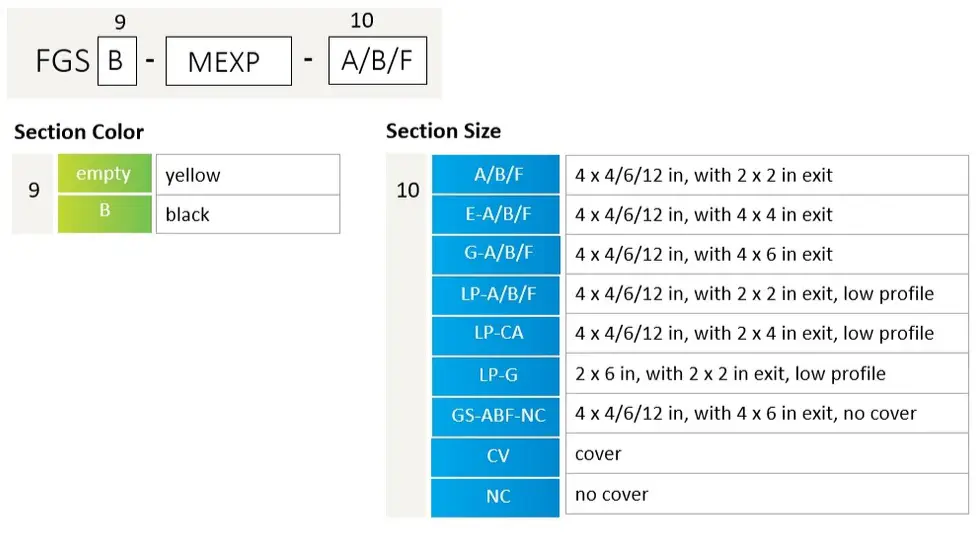
Task: Click the A/B/F box in the part number
Action: click(377, 61)
